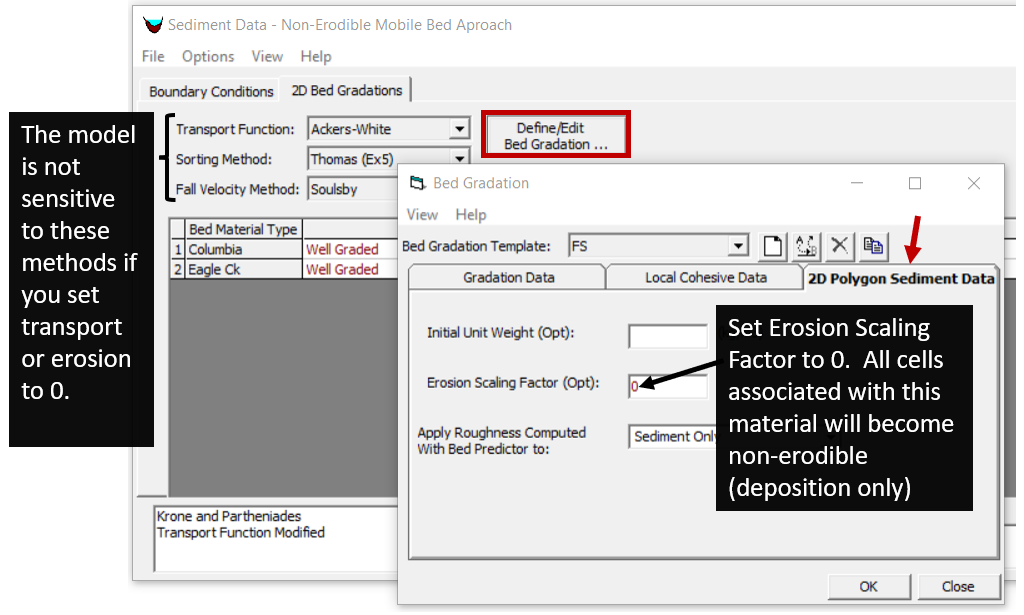Delete the current bed gradation template

(840, 246)
